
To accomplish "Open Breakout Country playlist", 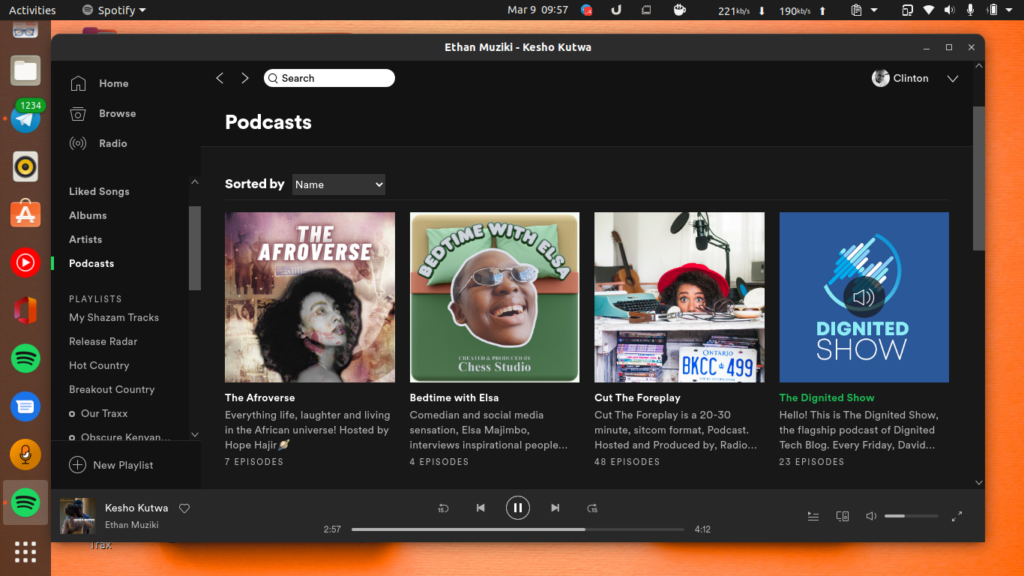I will coord(112,389).
